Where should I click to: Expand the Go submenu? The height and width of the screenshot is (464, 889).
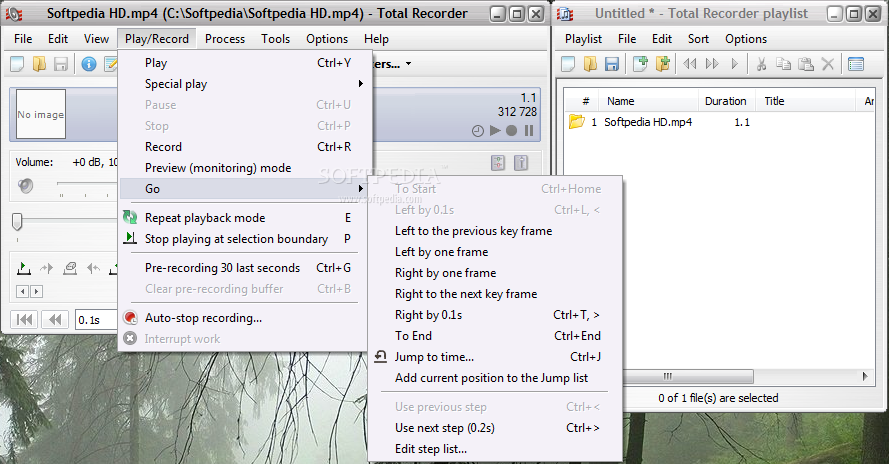245,189
